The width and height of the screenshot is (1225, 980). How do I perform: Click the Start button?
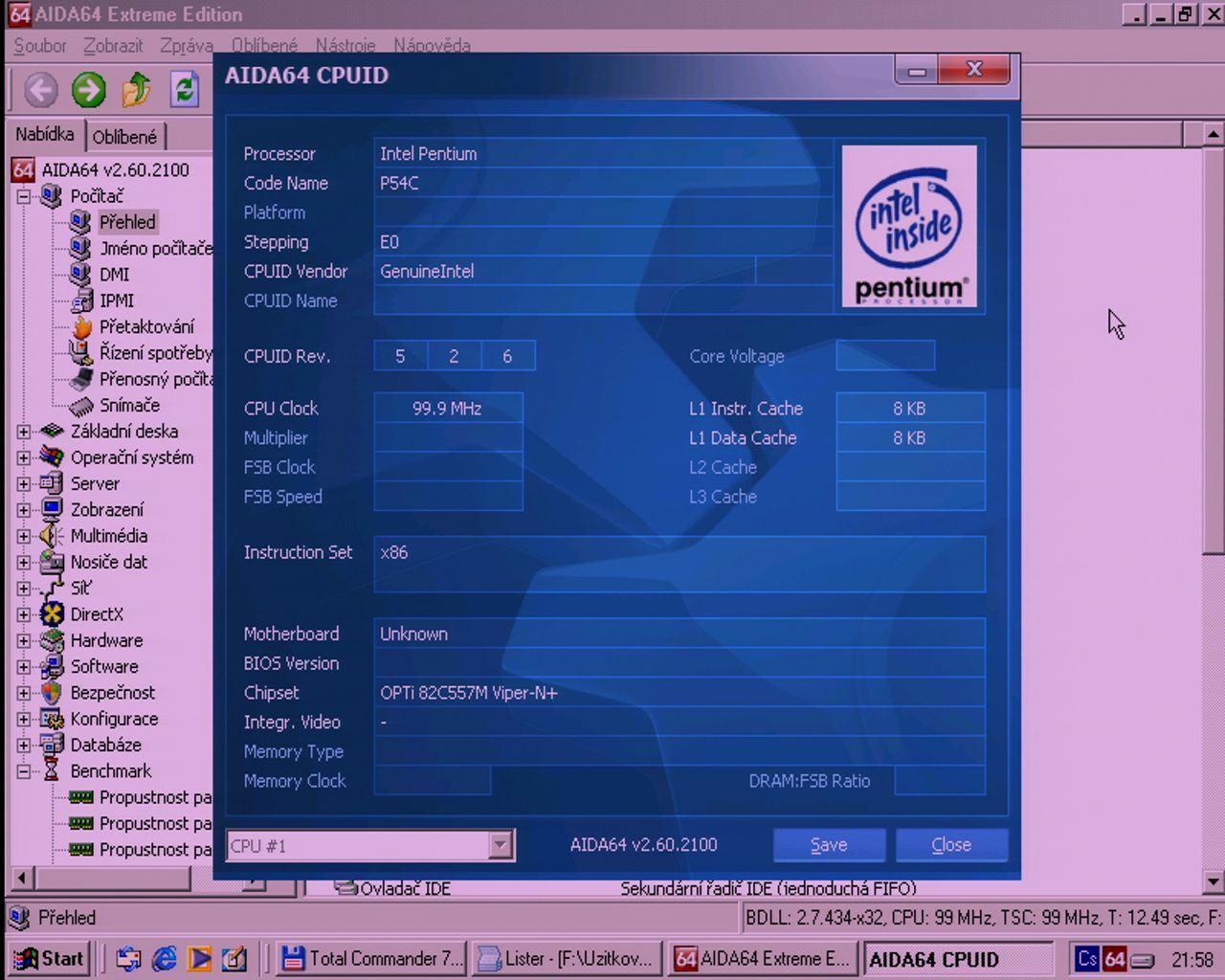tap(50, 958)
